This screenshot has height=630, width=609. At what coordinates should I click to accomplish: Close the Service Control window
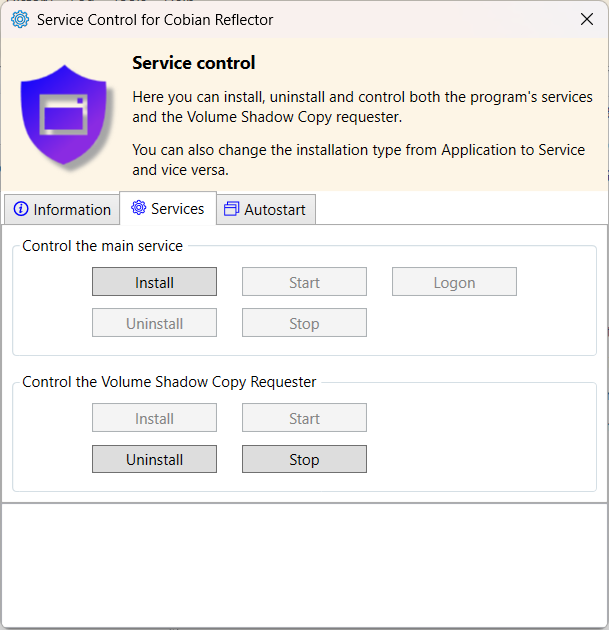point(587,20)
